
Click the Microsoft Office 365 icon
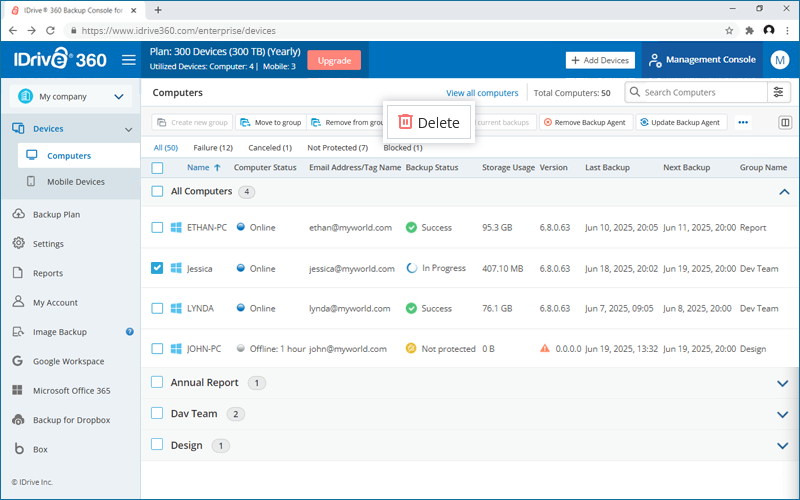(17, 390)
